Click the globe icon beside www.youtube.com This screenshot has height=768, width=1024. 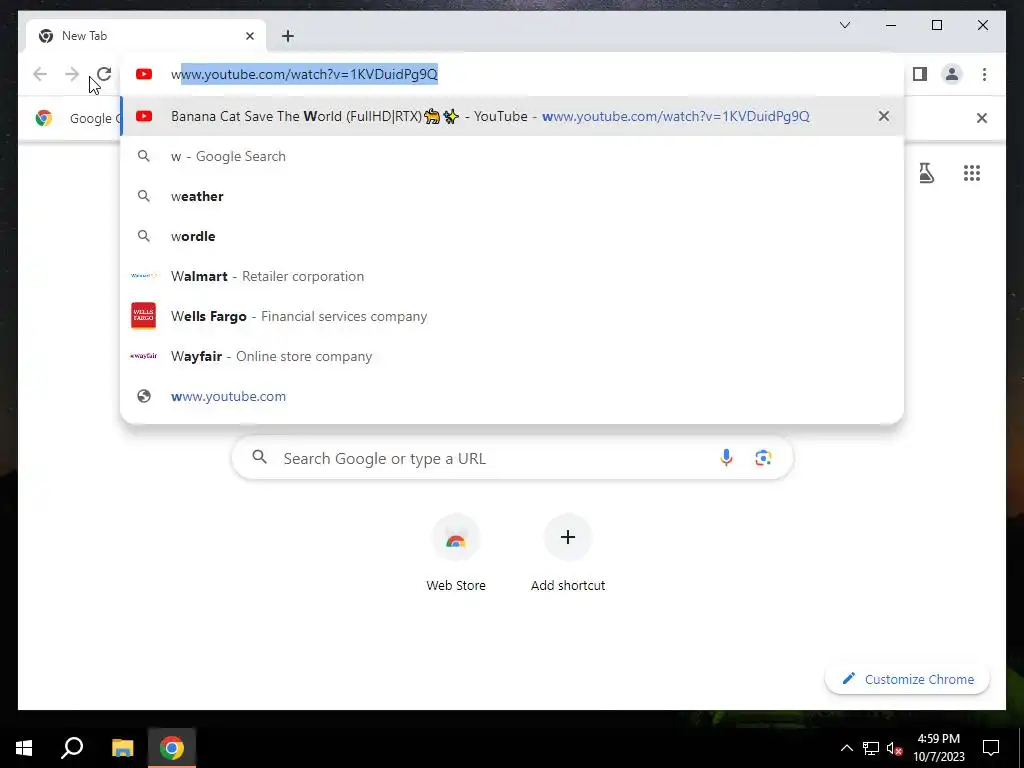[144, 396]
